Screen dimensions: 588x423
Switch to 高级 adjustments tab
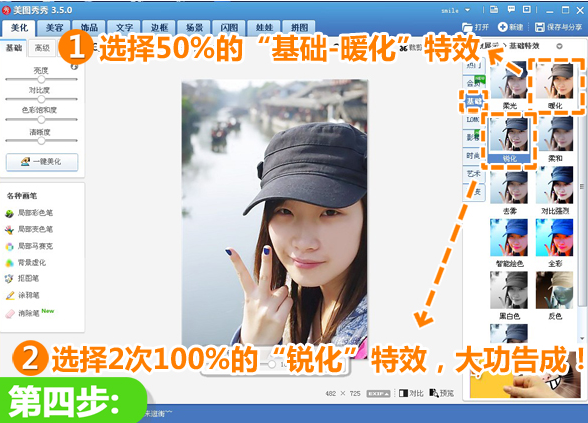42,48
